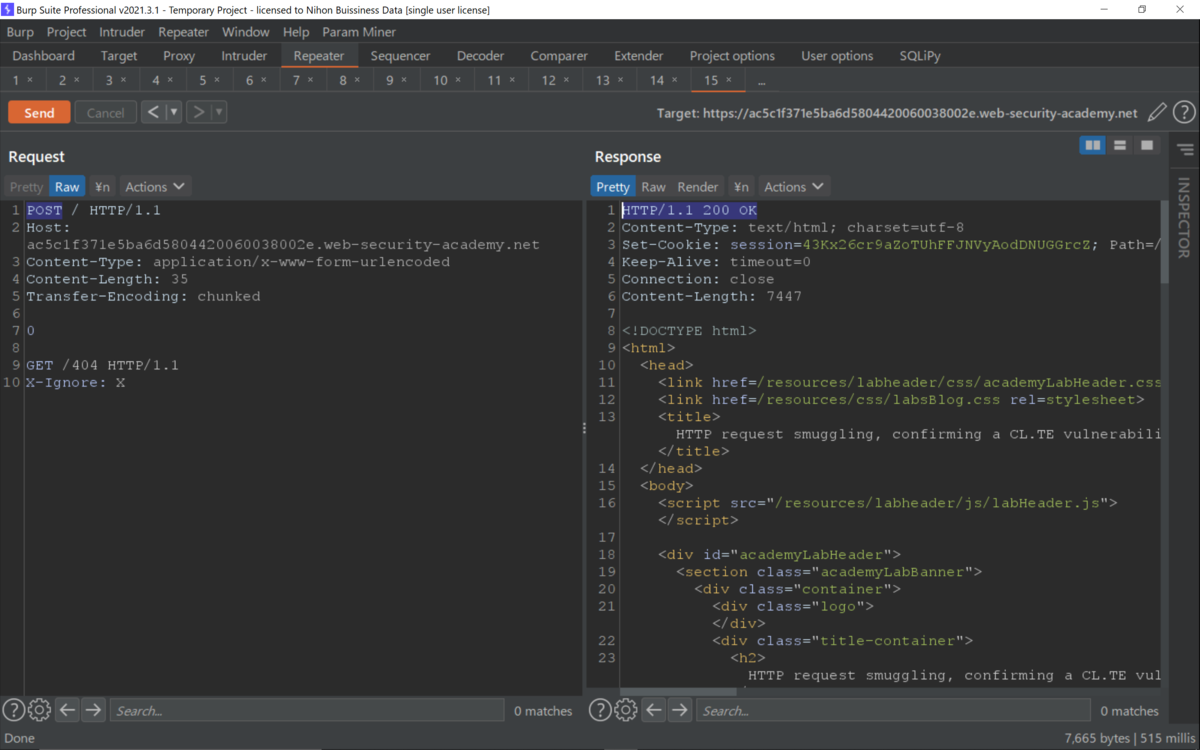
Task: Switch to the Proxy tab
Action: click(x=179, y=56)
